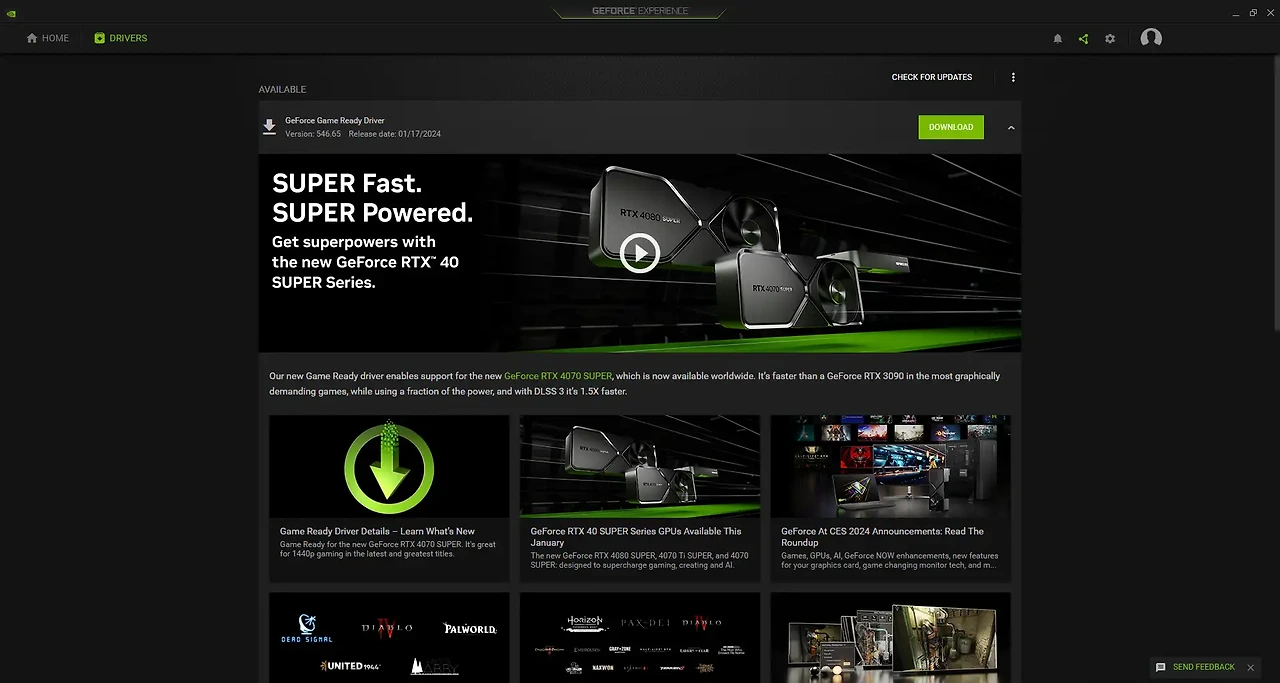The width and height of the screenshot is (1280, 683).
Task: Open the Palworld and Diablo games card
Action: 389,638
